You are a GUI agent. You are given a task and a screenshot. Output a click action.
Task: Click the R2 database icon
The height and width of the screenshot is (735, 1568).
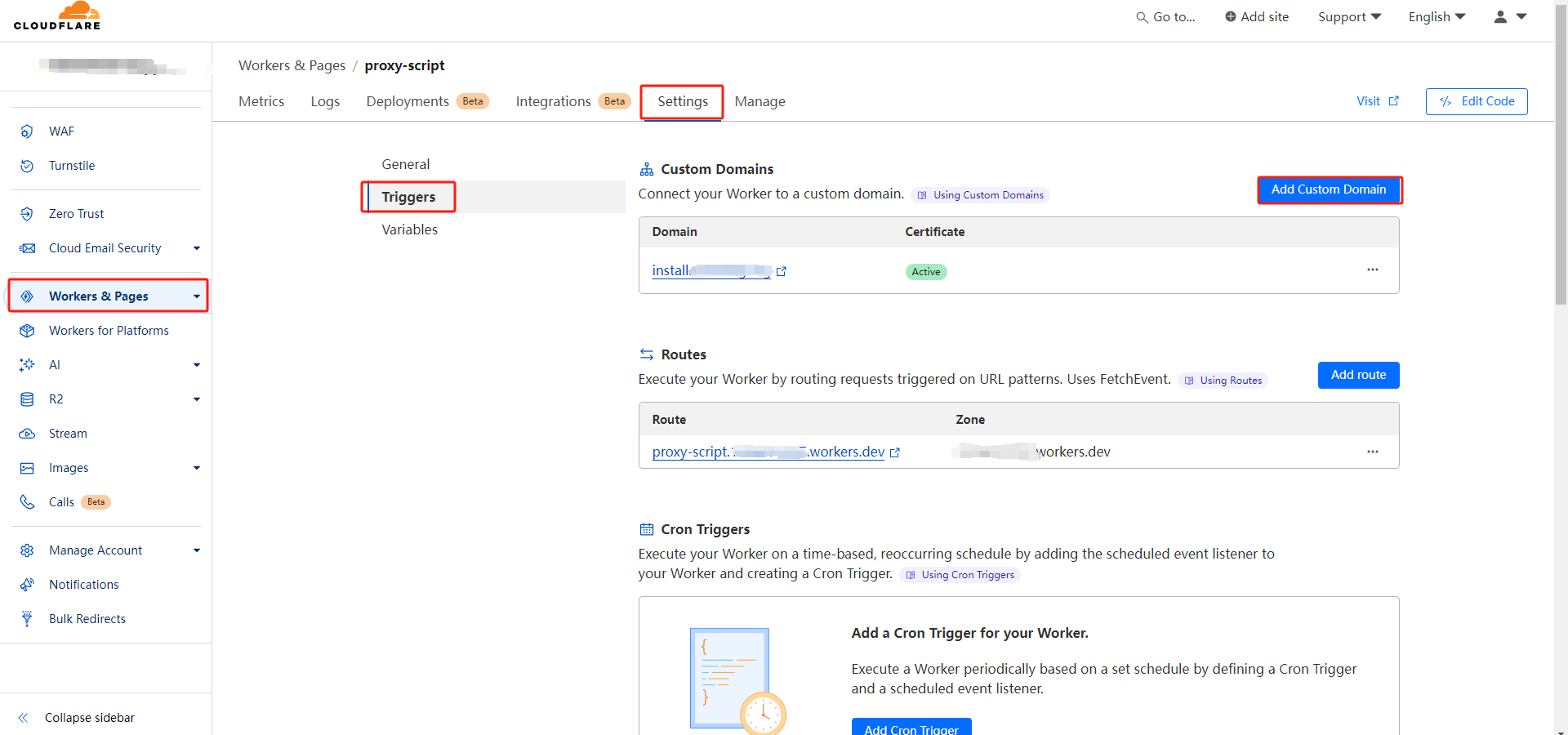(x=27, y=399)
